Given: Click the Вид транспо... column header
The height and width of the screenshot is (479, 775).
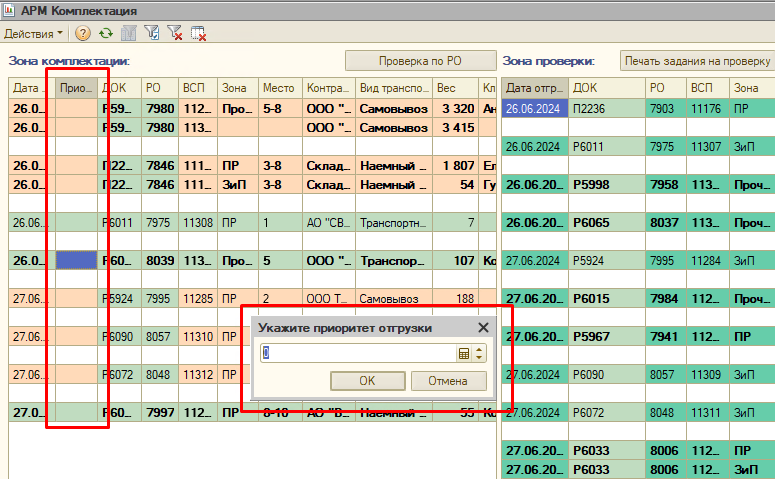Looking at the screenshot, I should 393,88.
